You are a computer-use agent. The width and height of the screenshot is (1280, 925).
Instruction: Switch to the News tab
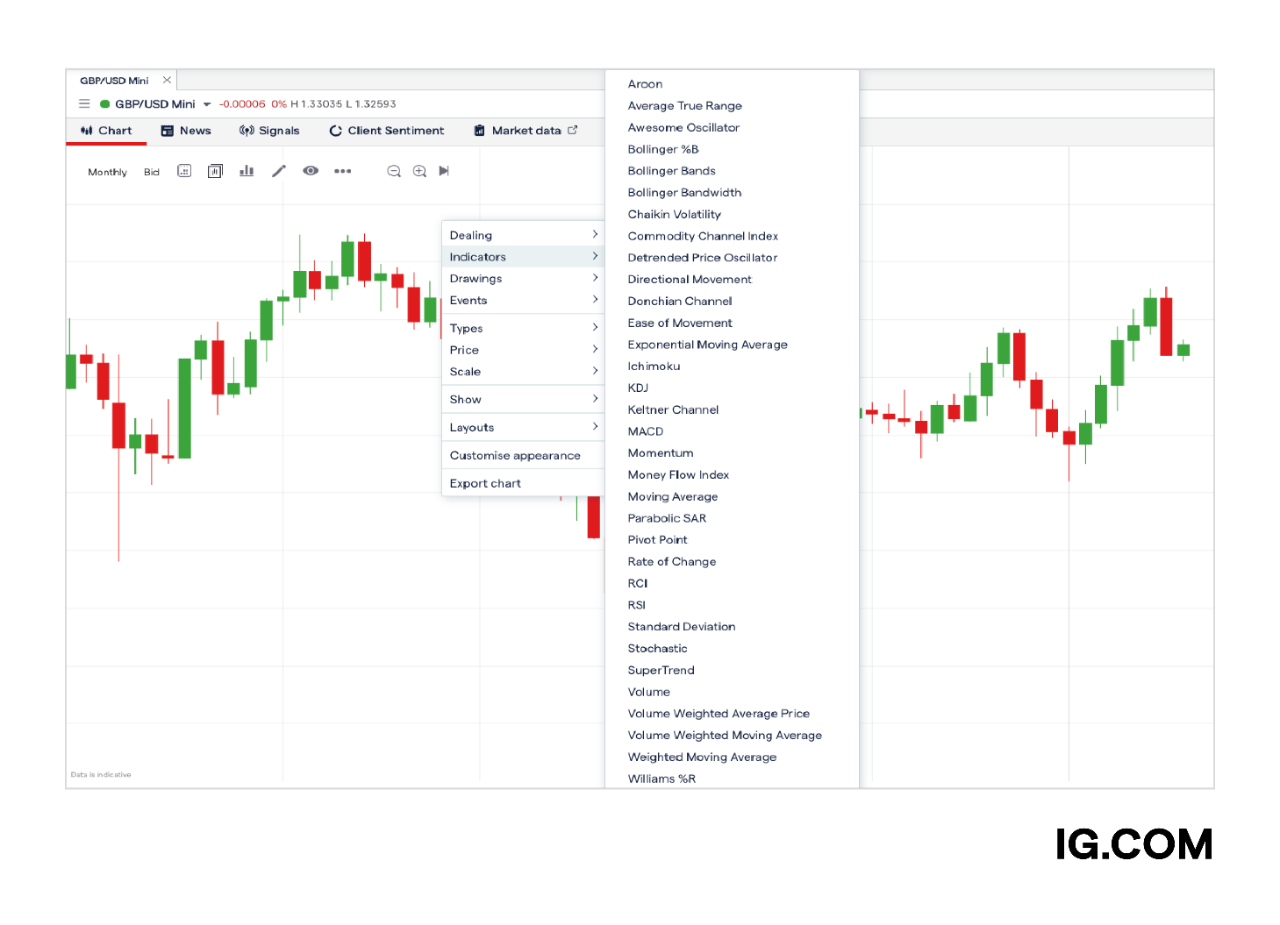click(186, 131)
